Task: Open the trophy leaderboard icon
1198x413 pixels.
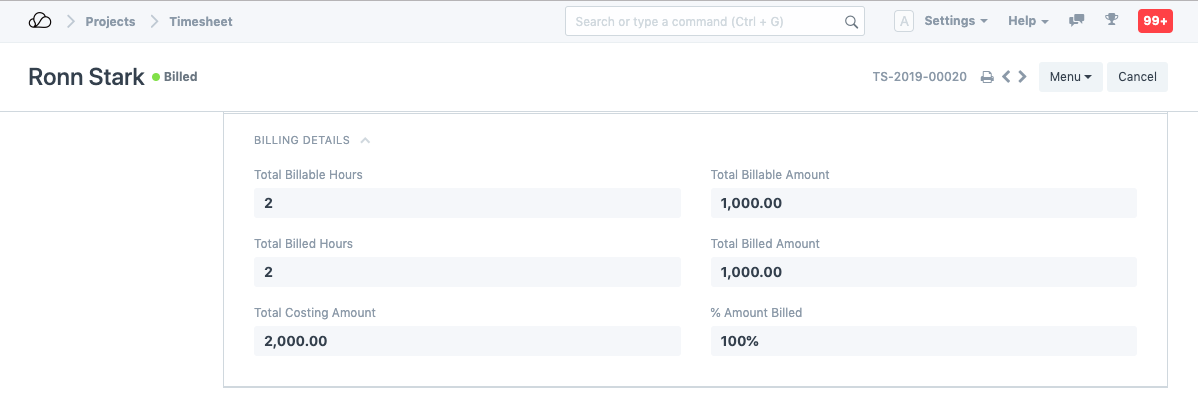Action: click(1110, 21)
